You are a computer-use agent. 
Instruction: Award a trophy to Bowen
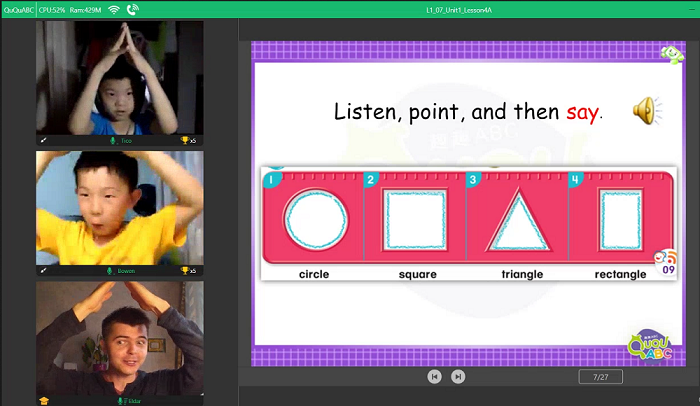click(185, 271)
